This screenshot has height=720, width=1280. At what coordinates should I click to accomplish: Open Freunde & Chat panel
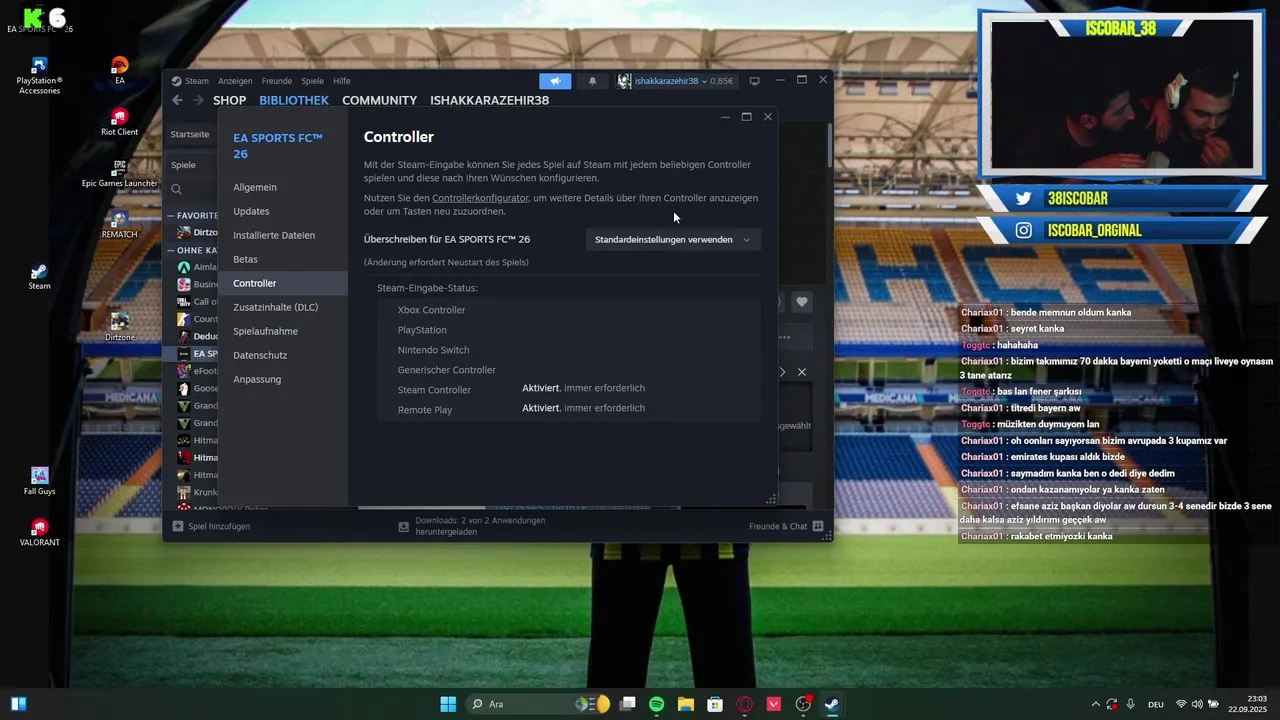pos(786,526)
